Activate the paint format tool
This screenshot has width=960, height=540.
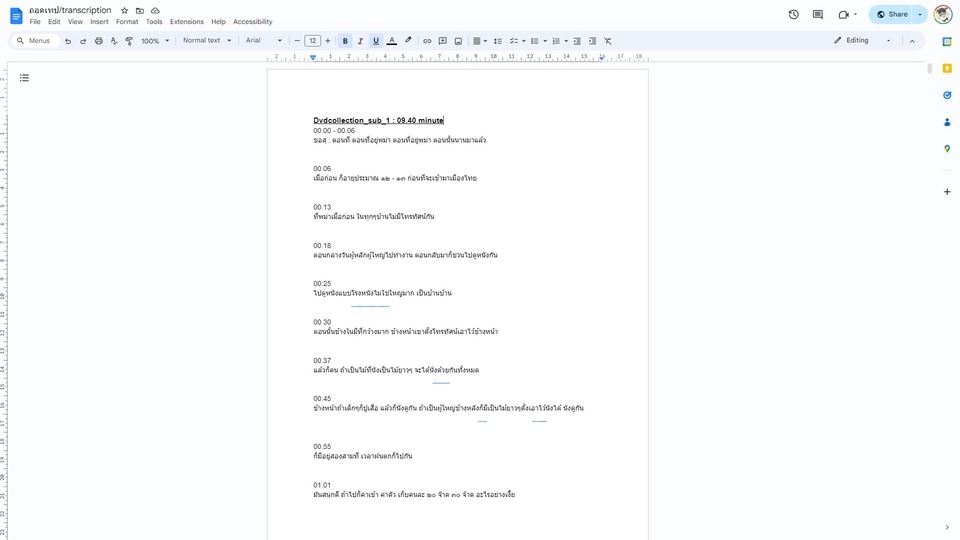129,41
